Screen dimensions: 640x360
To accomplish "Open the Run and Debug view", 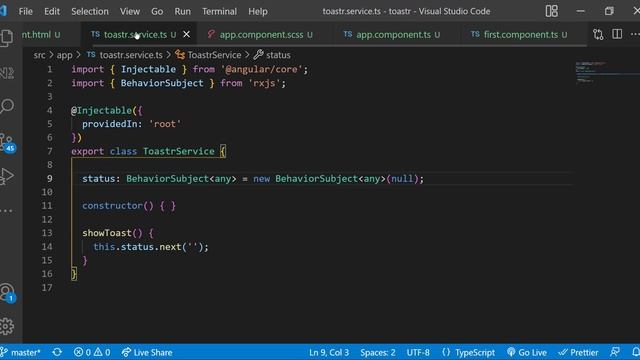I will (x=7, y=177).
